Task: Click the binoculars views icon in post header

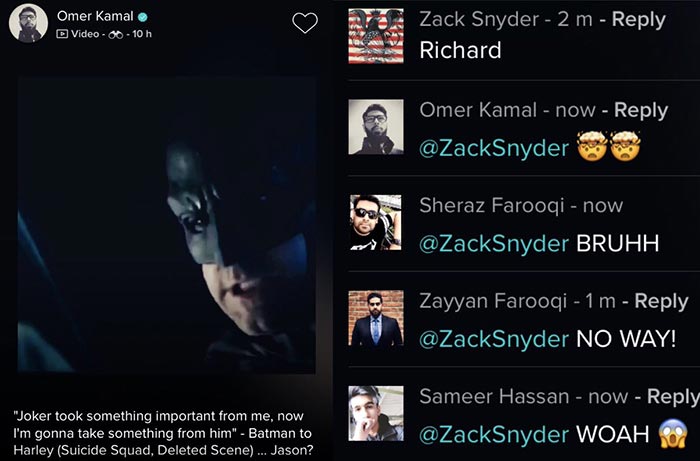Action: tap(115, 34)
